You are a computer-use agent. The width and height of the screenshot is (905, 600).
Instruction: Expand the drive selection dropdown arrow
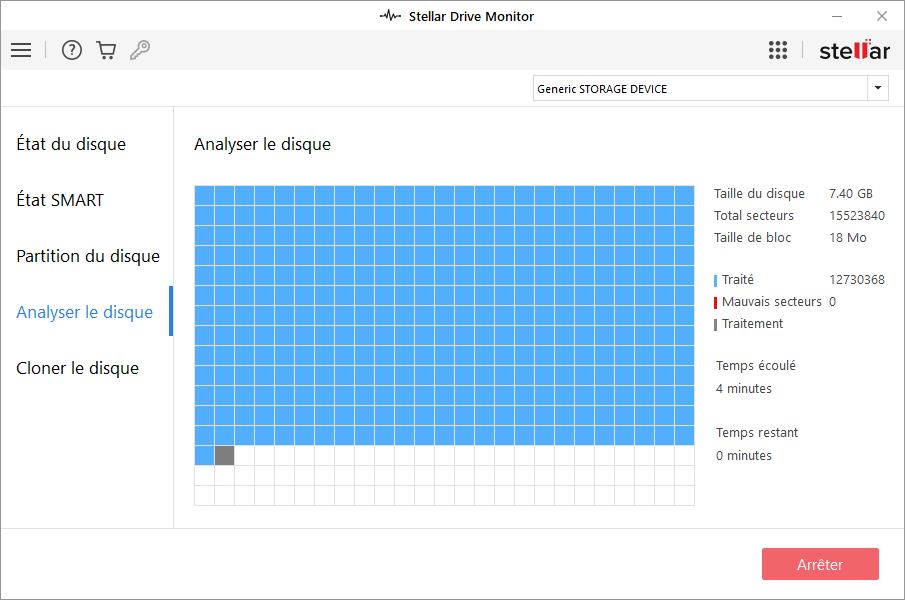click(x=878, y=88)
